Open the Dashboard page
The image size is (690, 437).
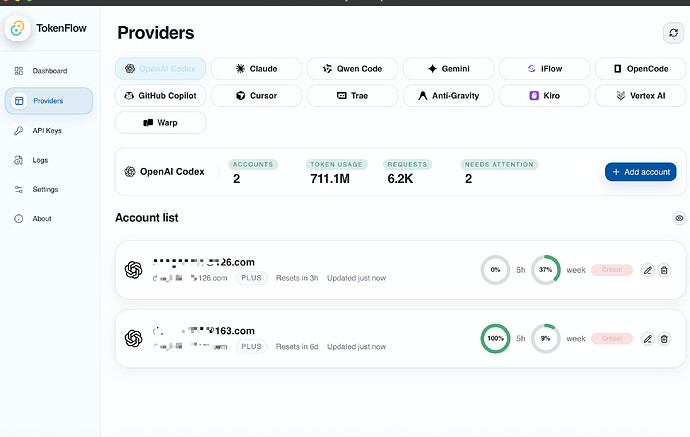pyautogui.click(x=49, y=71)
